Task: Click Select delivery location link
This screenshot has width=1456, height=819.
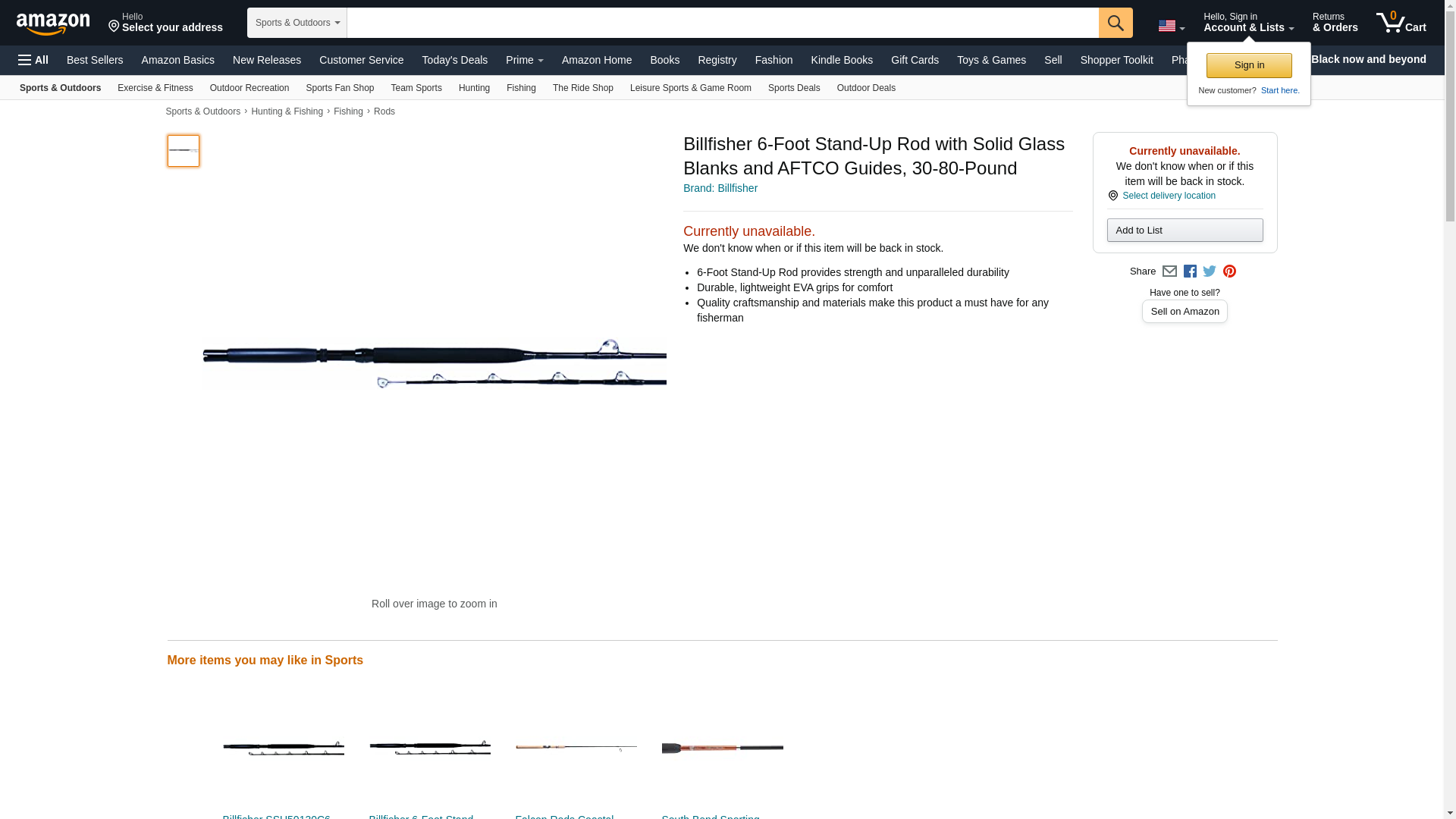Action: point(1168,196)
